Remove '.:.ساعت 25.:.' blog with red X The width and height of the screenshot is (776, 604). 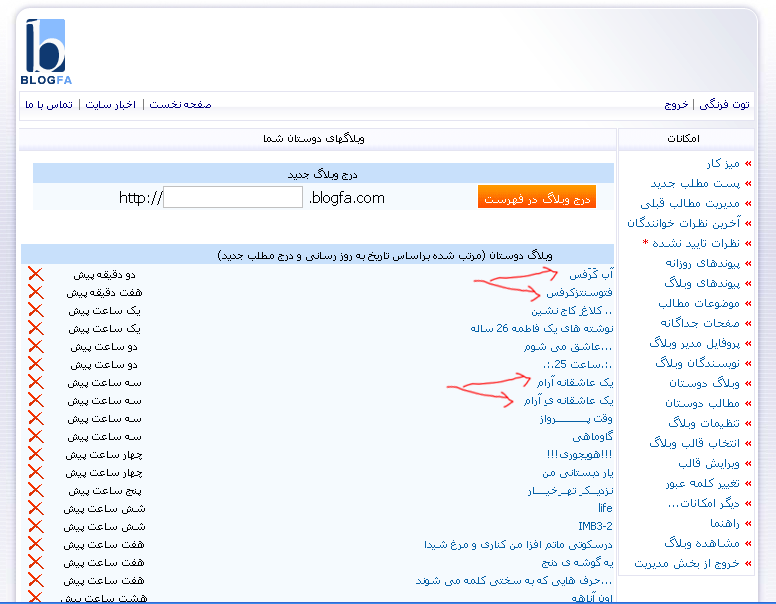[35, 364]
